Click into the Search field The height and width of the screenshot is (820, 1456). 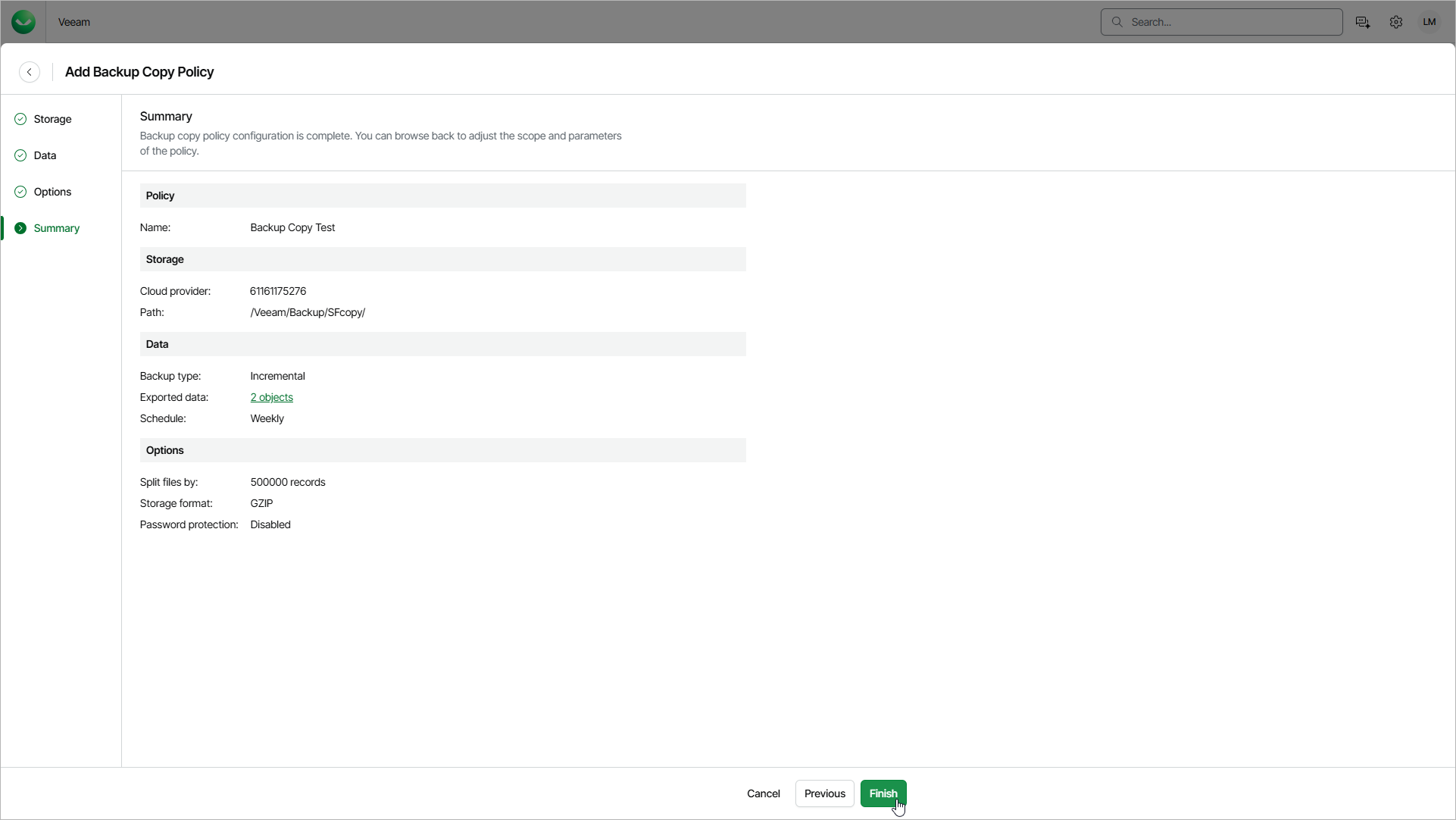tap(1222, 22)
